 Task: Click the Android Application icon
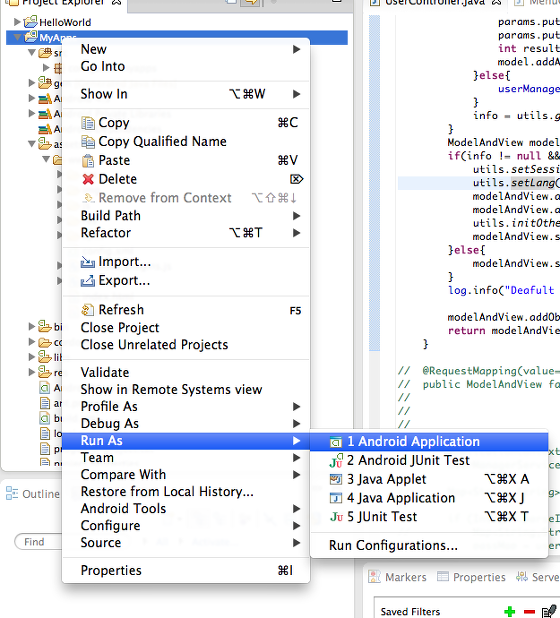pos(336,442)
